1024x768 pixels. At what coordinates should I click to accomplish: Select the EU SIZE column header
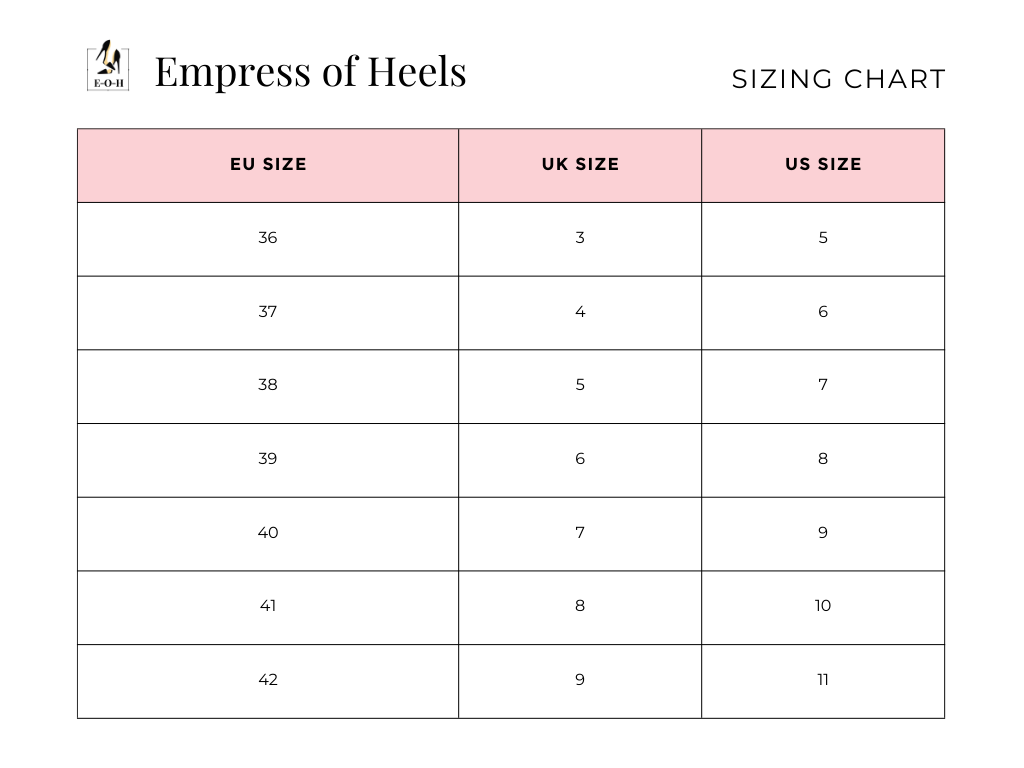point(268,165)
